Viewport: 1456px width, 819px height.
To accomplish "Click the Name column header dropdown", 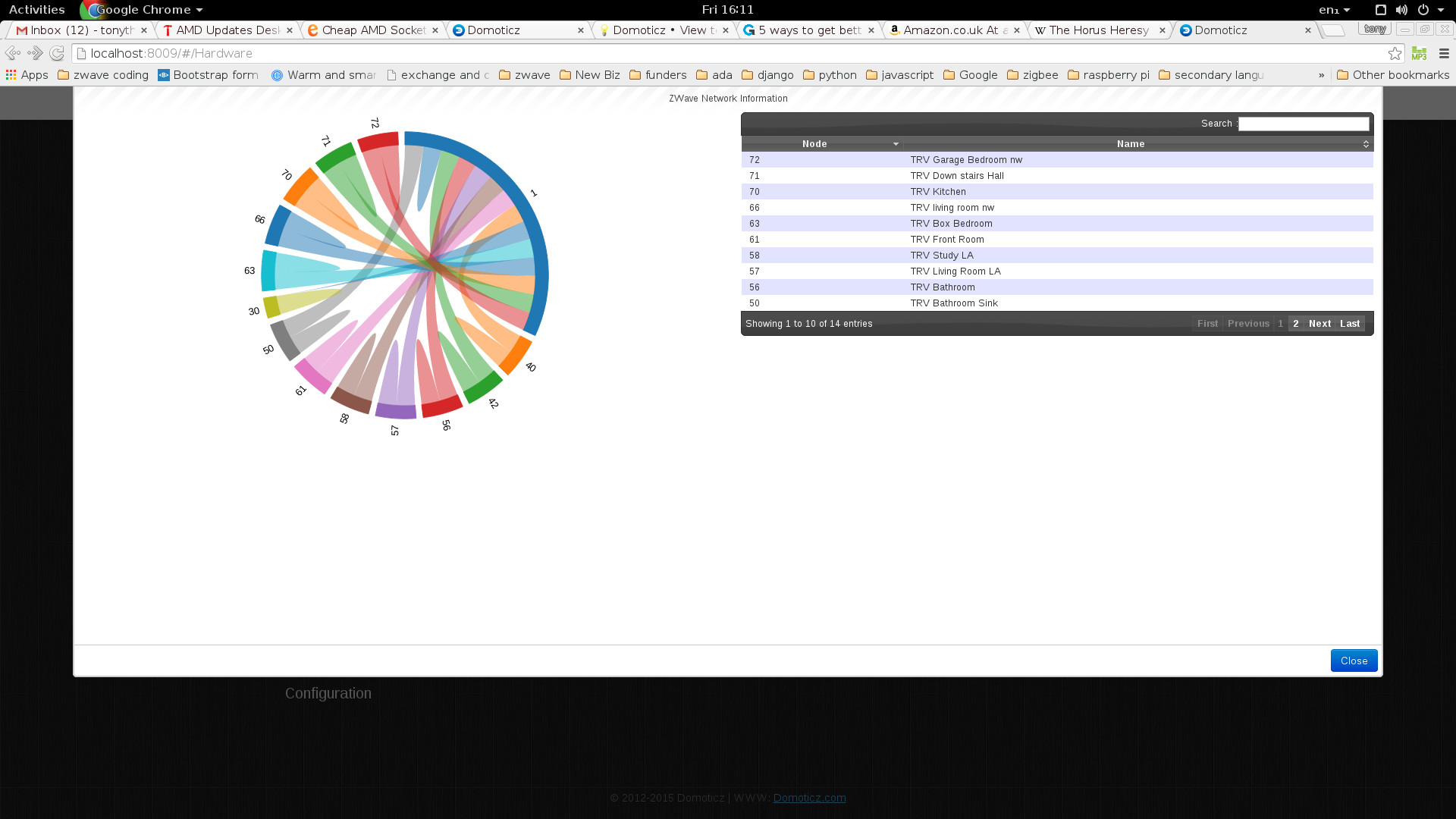I will point(1364,143).
